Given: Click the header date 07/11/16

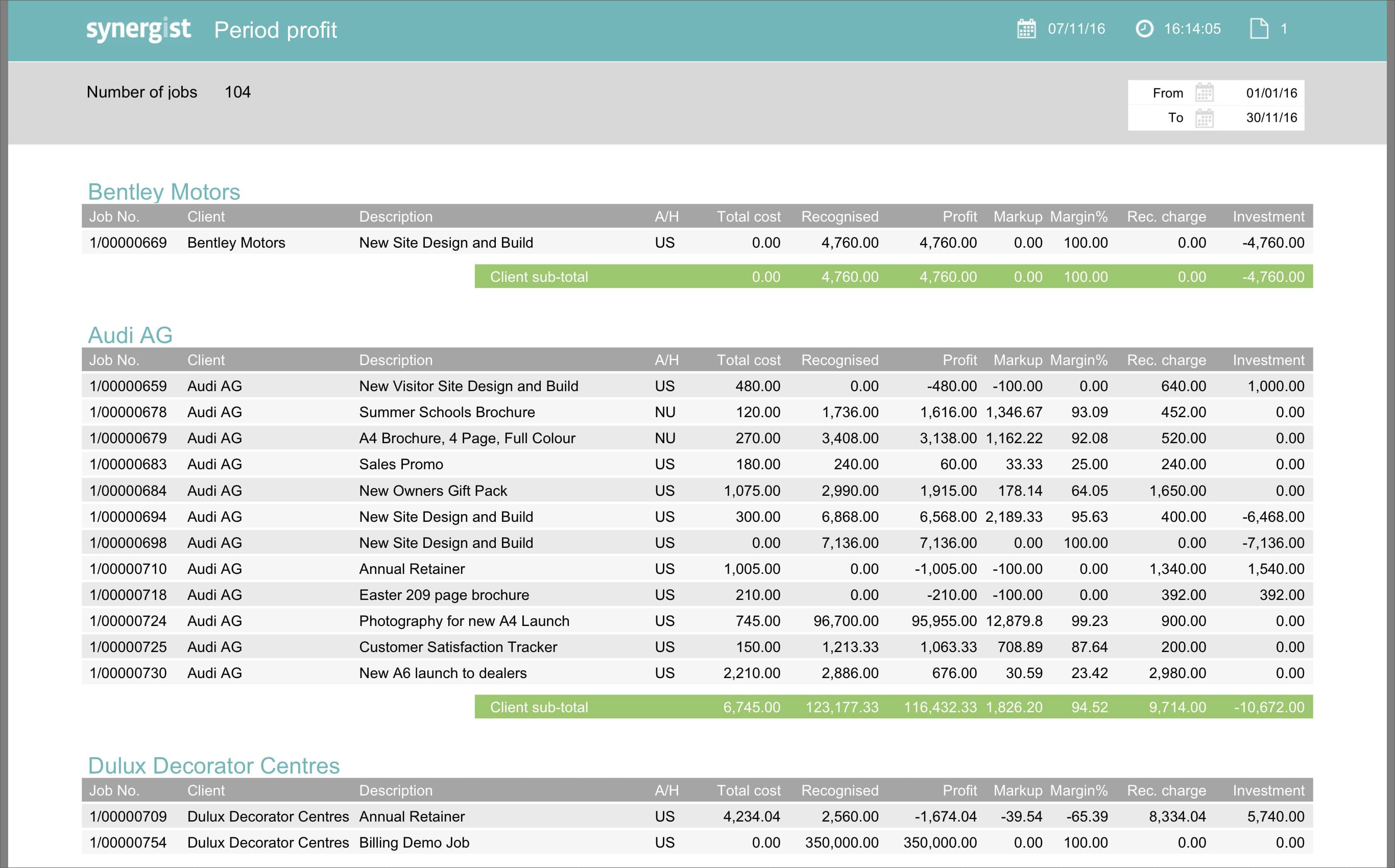Looking at the screenshot, I should click(x=1076, y=29).
